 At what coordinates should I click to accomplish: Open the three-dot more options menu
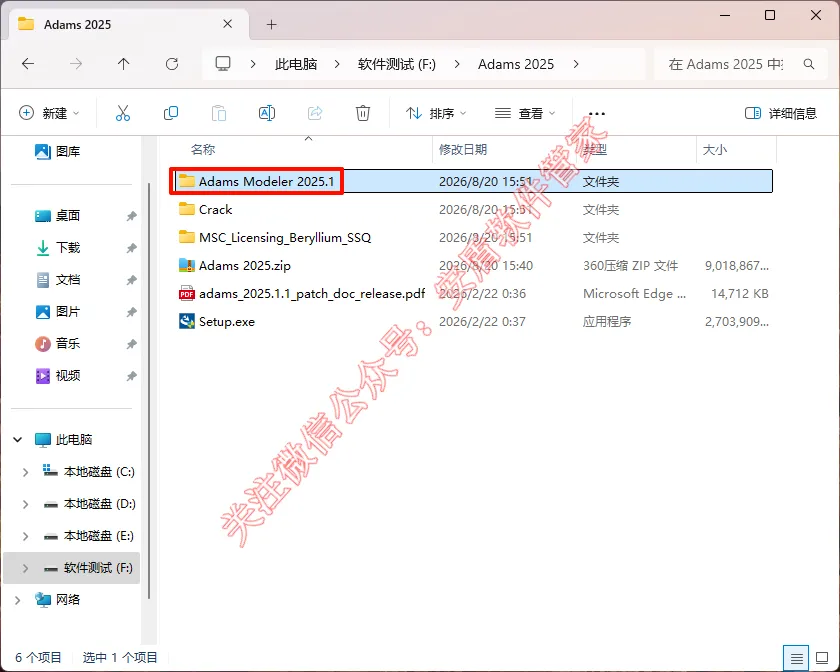click(x=596, y=114)
